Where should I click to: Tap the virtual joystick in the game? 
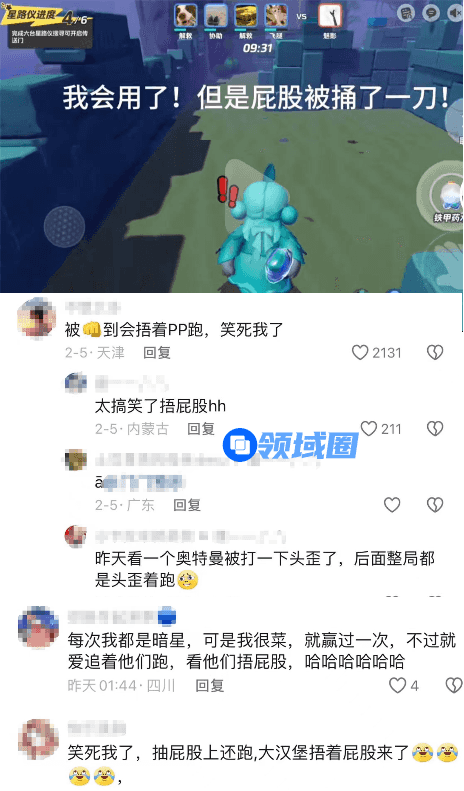click(x=64, y=227)
